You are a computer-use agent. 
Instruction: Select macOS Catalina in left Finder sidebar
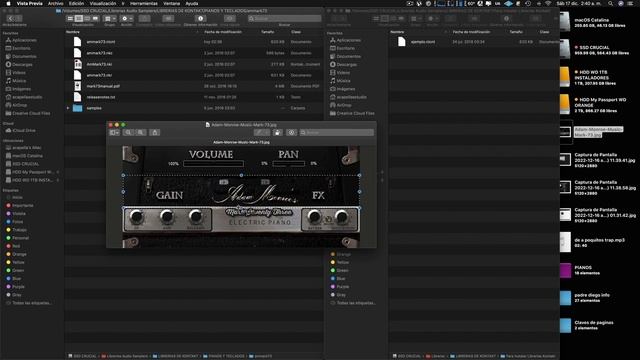click(x=27, y=156)
